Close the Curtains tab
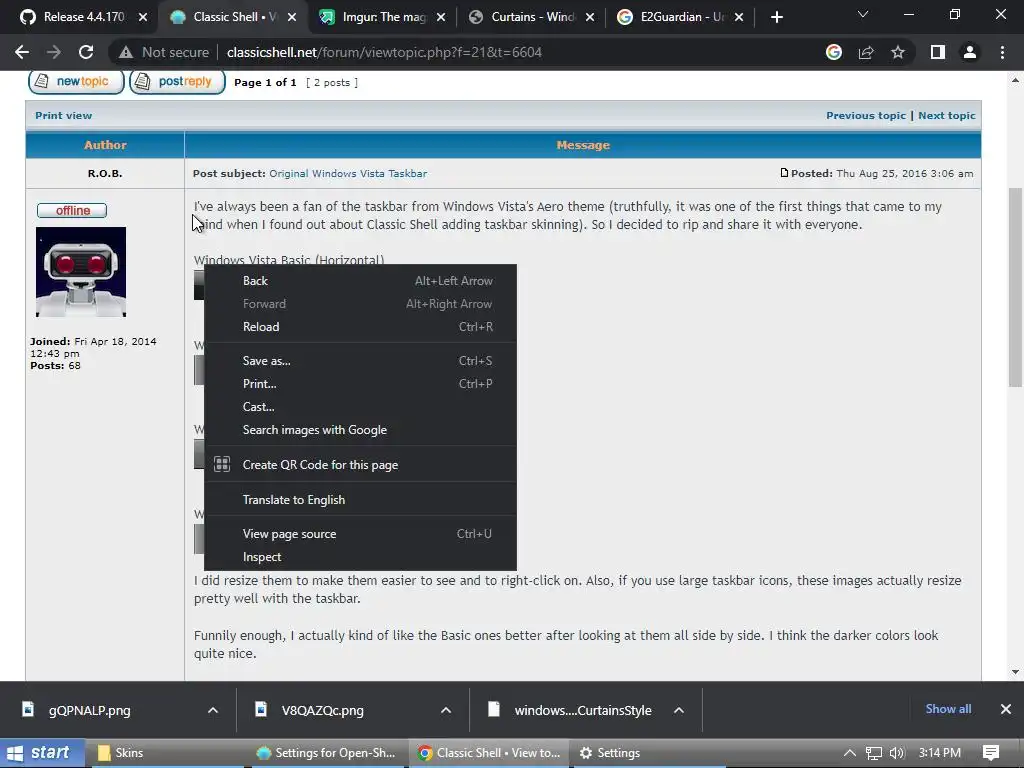1024x768 pixels. [590, 17]
